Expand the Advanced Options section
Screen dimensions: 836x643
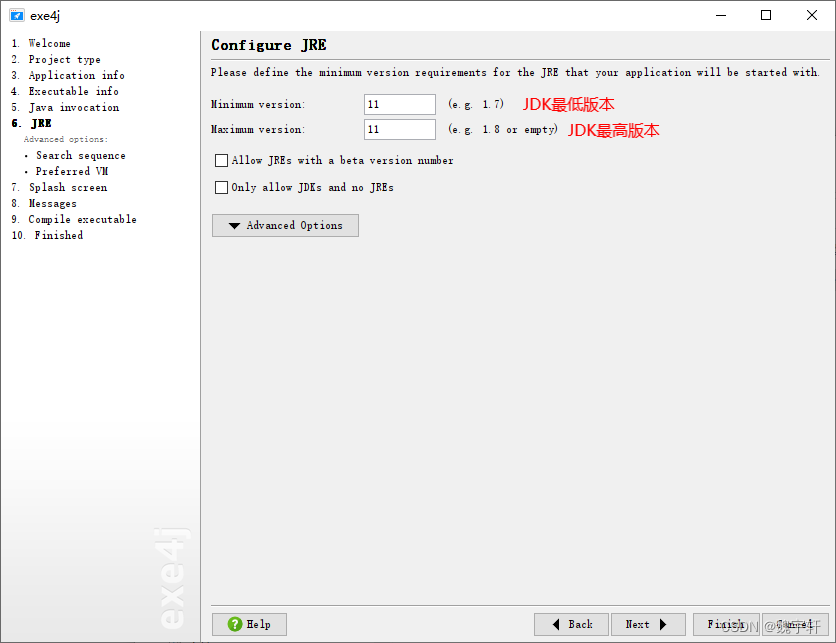point(284,225)
